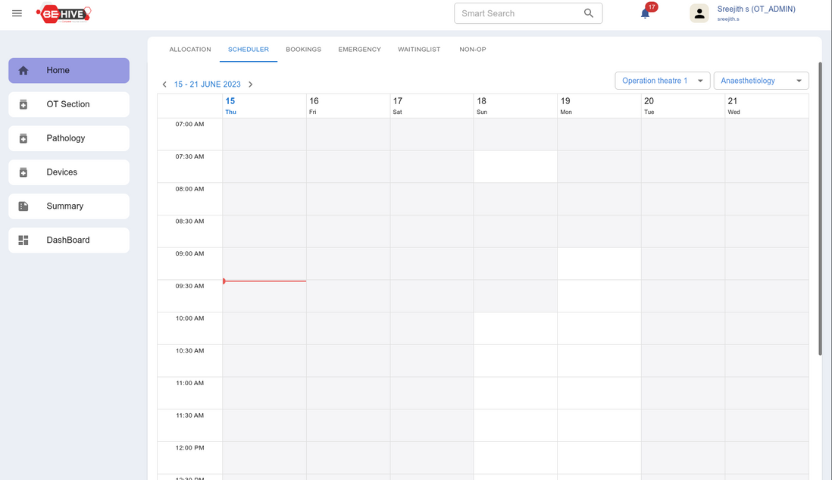832x480 pixels.
Task: Click the 11:00 AM time label
Action: pyautogui.click(x=189, y=383)
